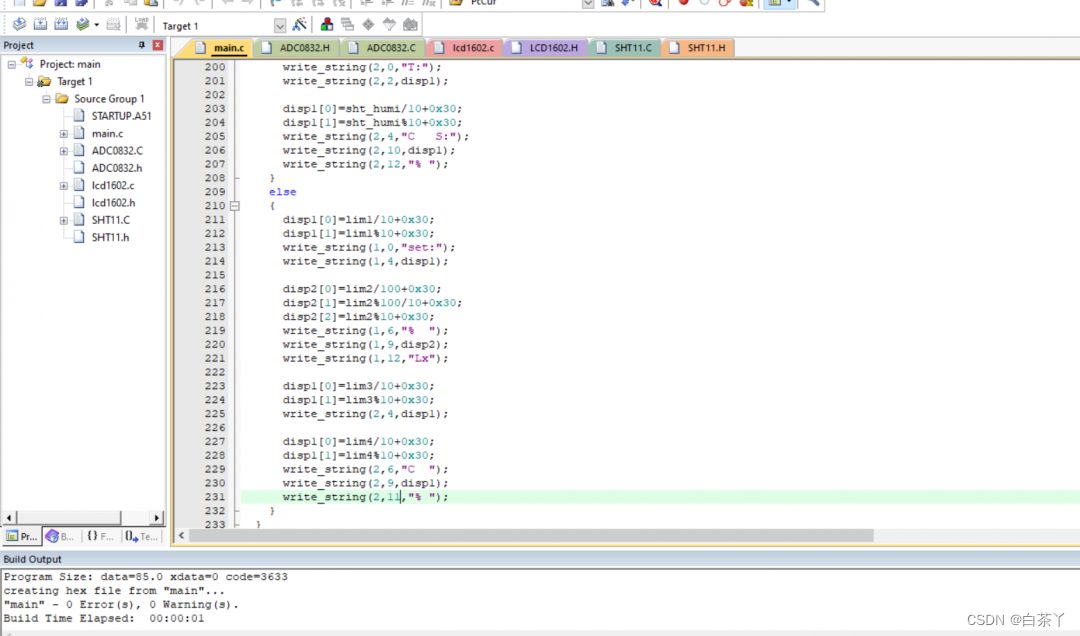Click the Rebuild all target files icon
The image size is (1080, 636).
pyautogui.click(x=61, y=25)
